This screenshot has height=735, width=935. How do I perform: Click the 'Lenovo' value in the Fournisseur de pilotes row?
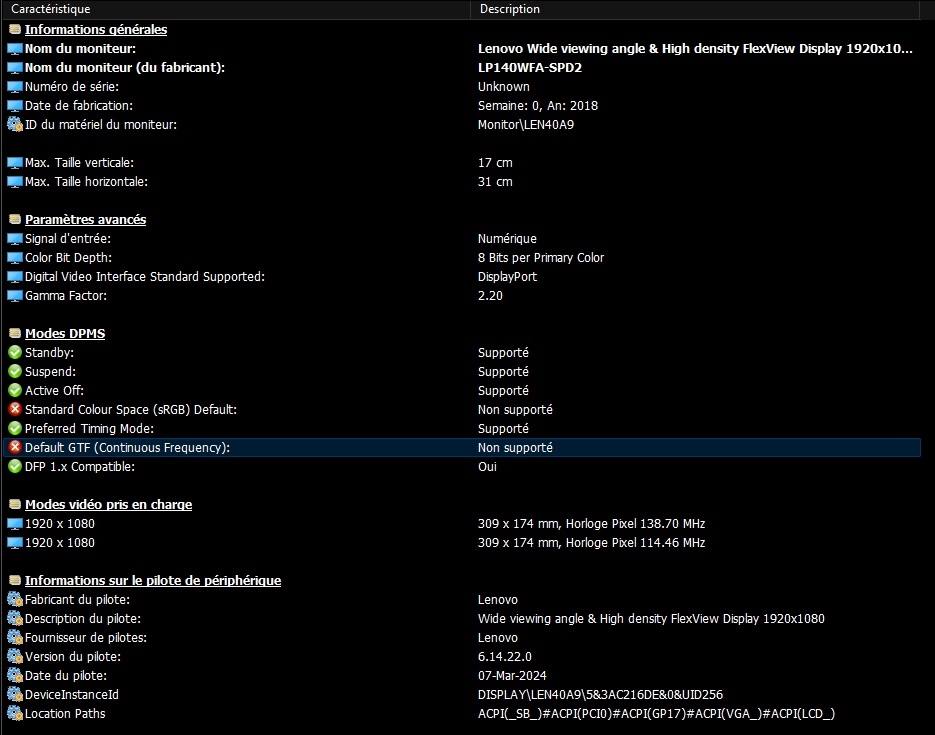coord(498,637)
